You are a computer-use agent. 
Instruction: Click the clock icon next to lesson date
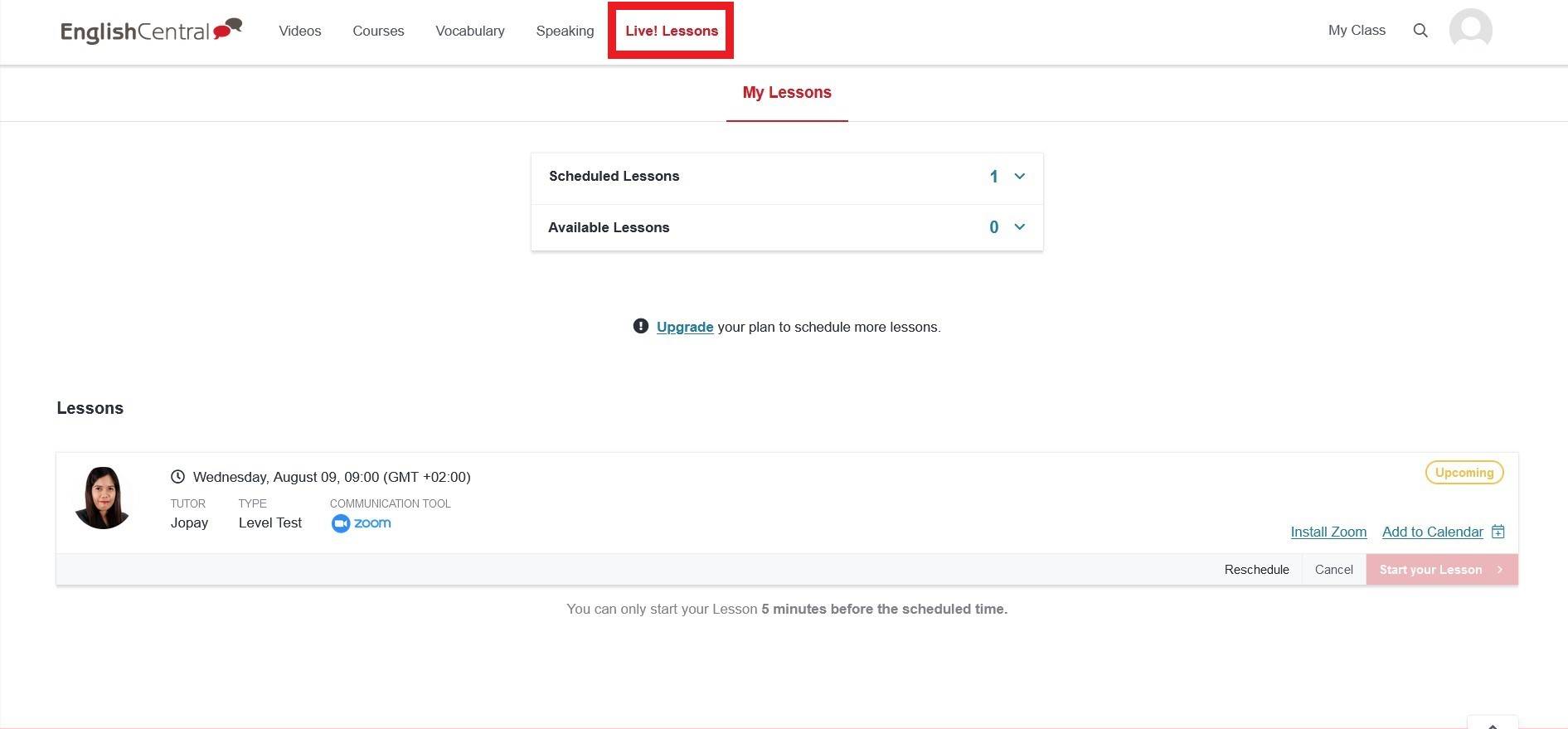point(177,477)
